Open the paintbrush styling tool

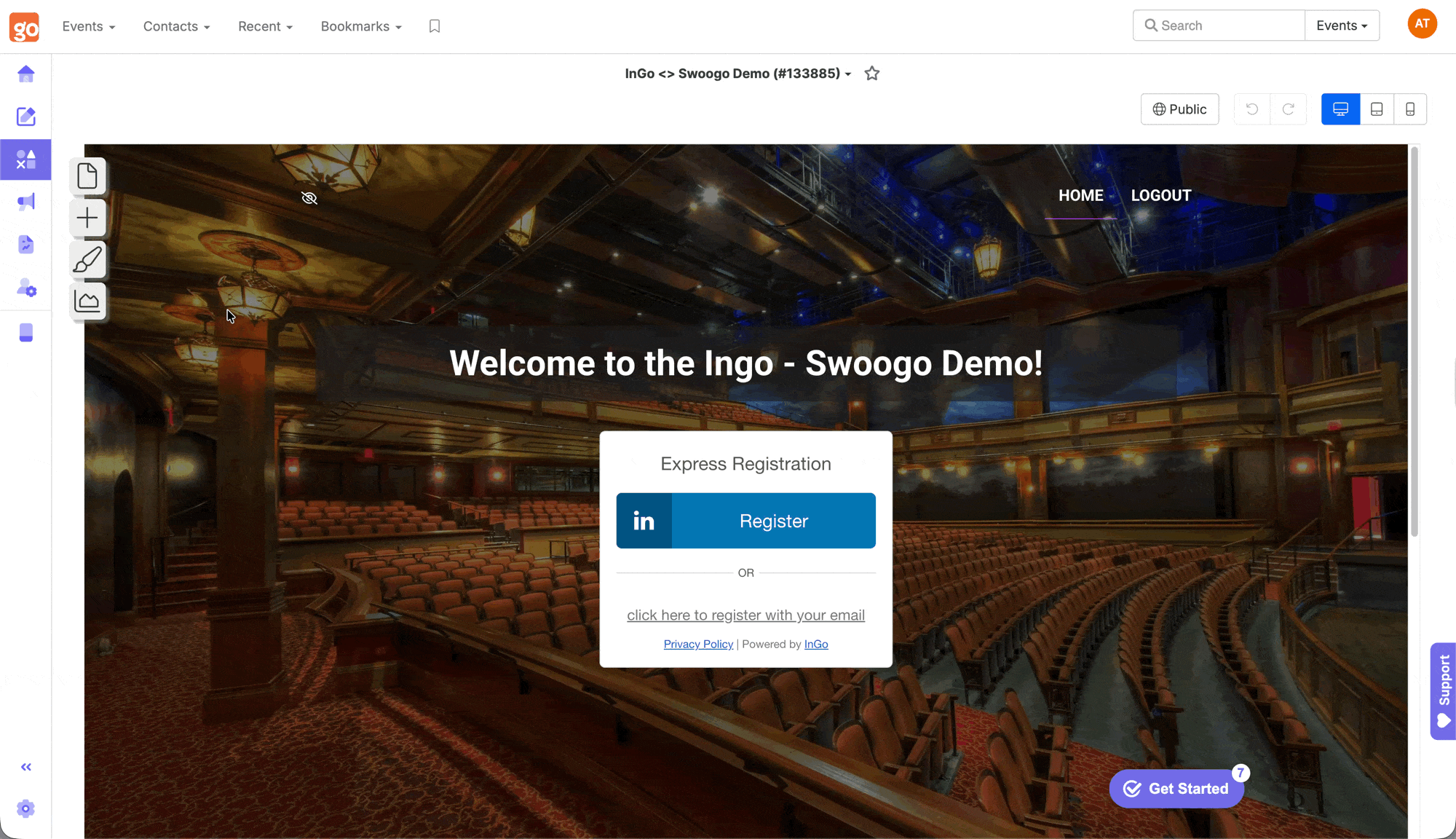tap(87, 260)
